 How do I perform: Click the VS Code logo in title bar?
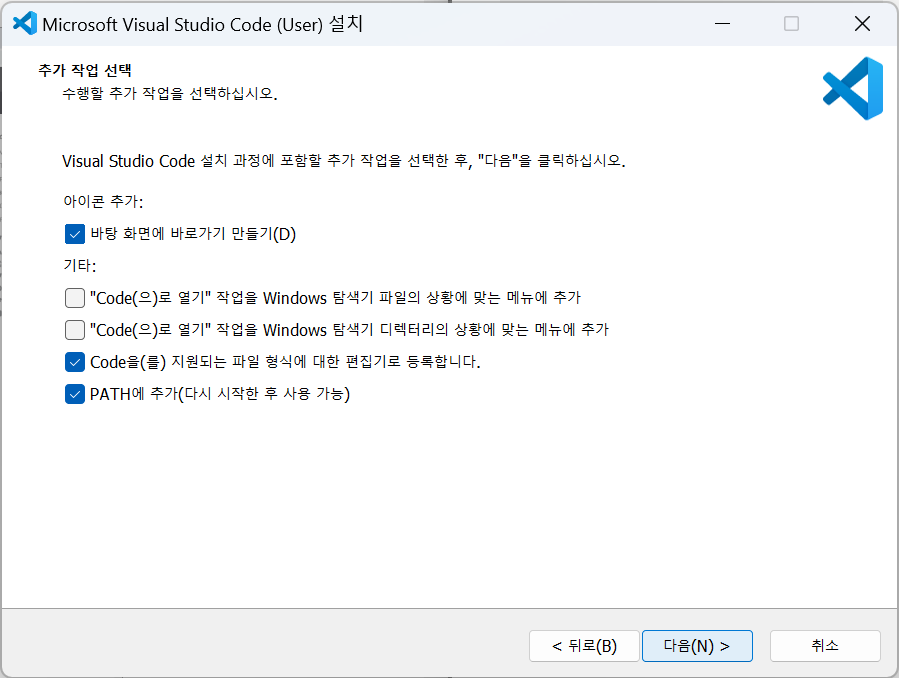click(25, 23)
